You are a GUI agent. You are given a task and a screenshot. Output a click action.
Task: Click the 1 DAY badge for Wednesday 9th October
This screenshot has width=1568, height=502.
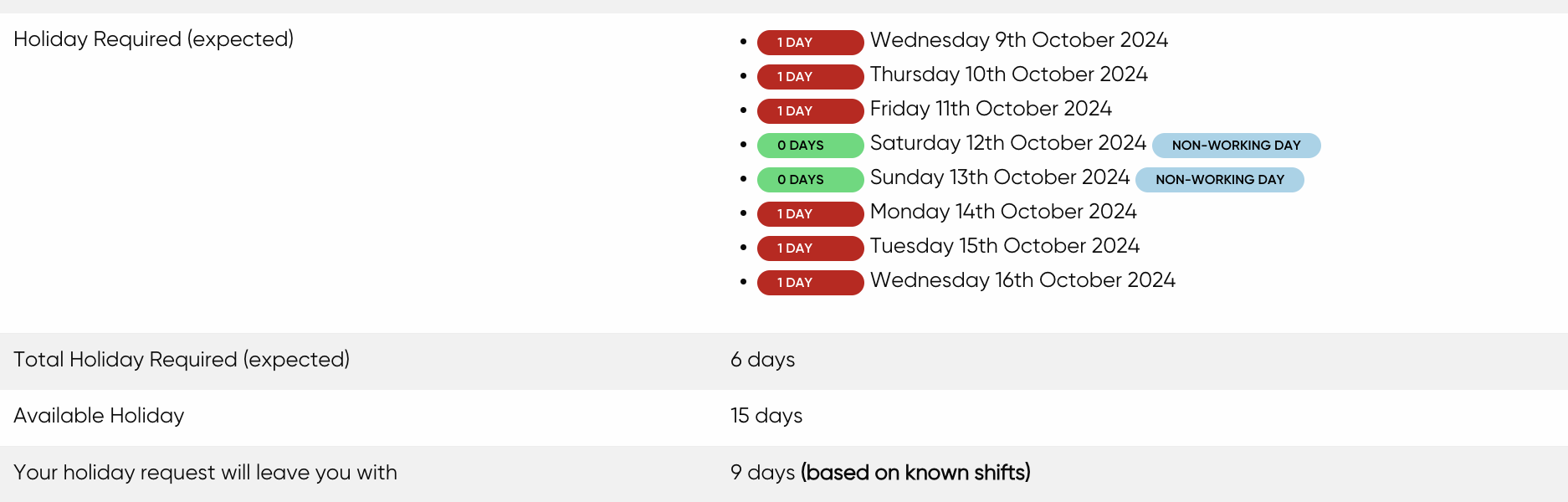(810, 43)
